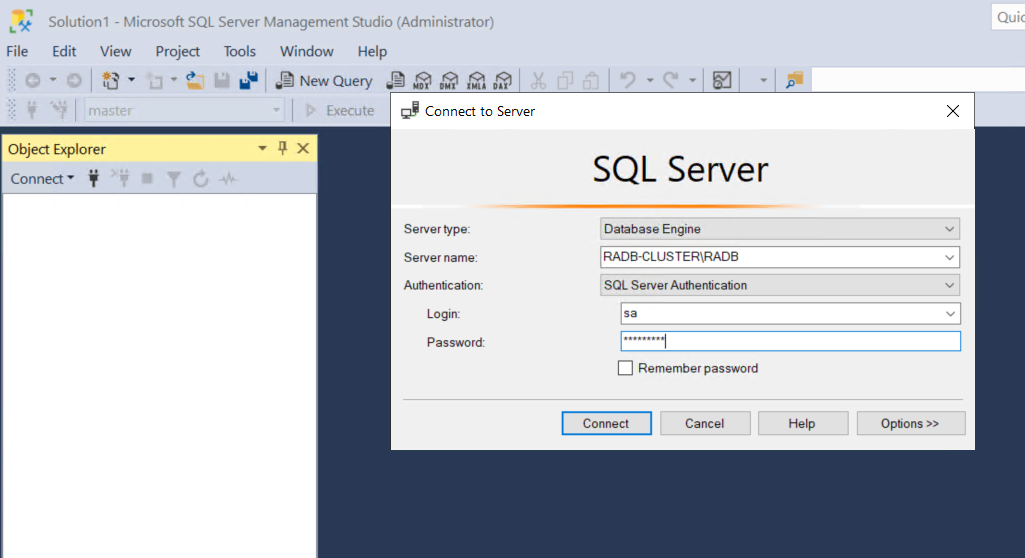1025x558 pixels.
Task: Expand the Login dropdown arrow
Action: click(x=950, y=314)
